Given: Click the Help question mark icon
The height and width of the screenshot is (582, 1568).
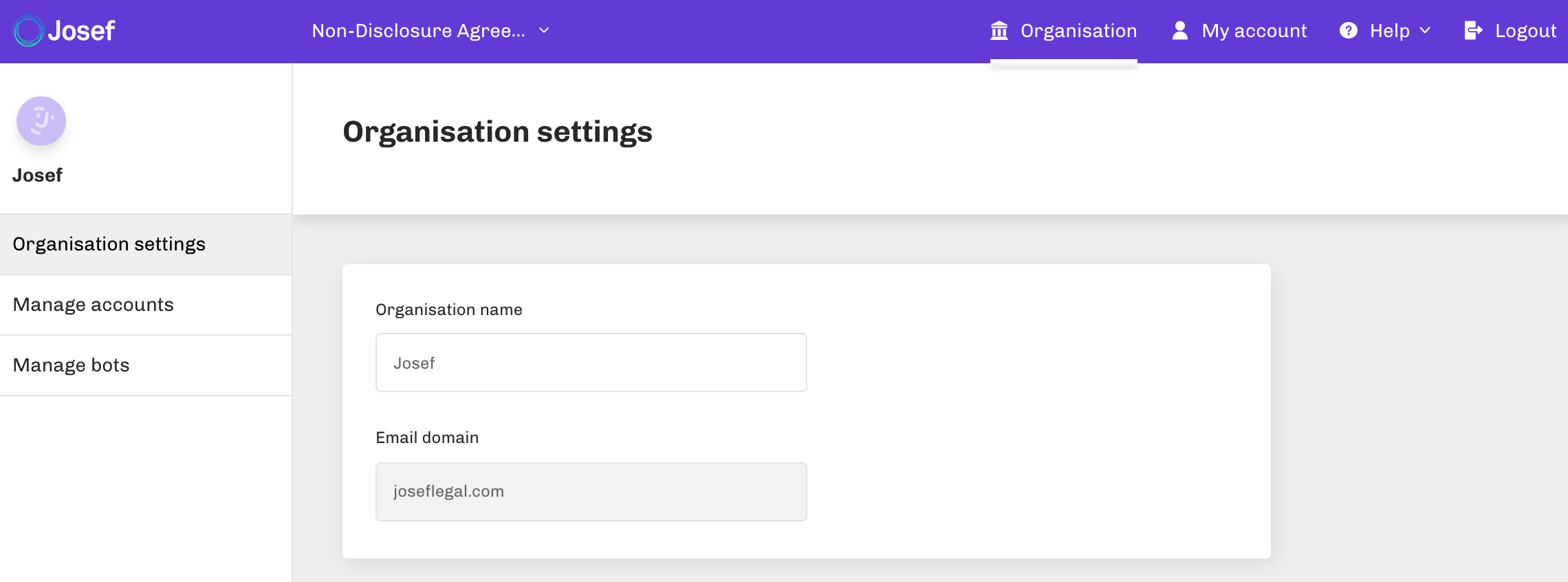Looking at the screenshot, I should coord(1349,30).
